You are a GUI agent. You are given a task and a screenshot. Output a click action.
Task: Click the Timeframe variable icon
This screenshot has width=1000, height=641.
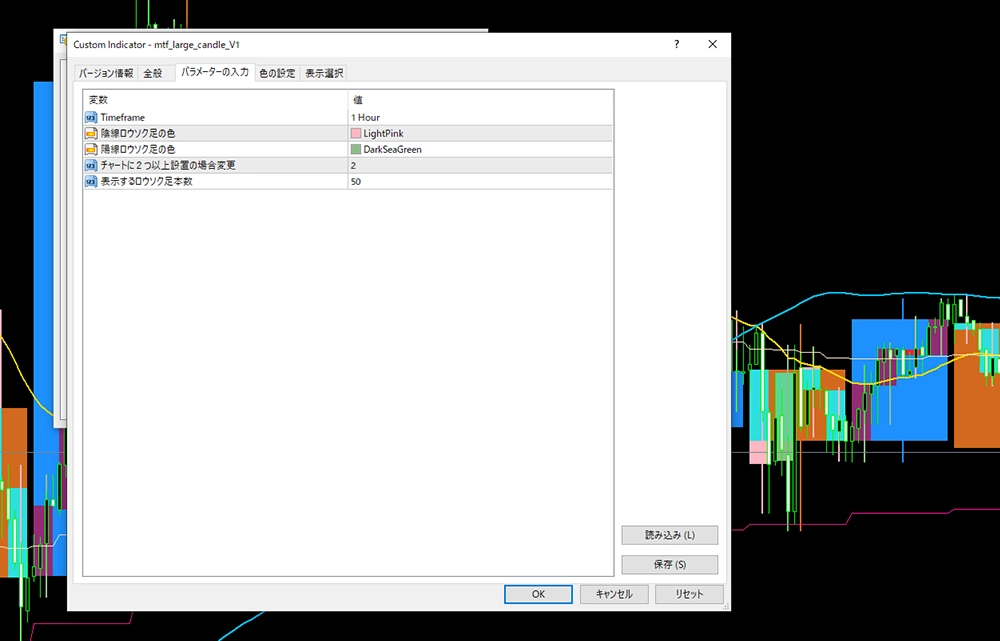[x=91, y=117]
